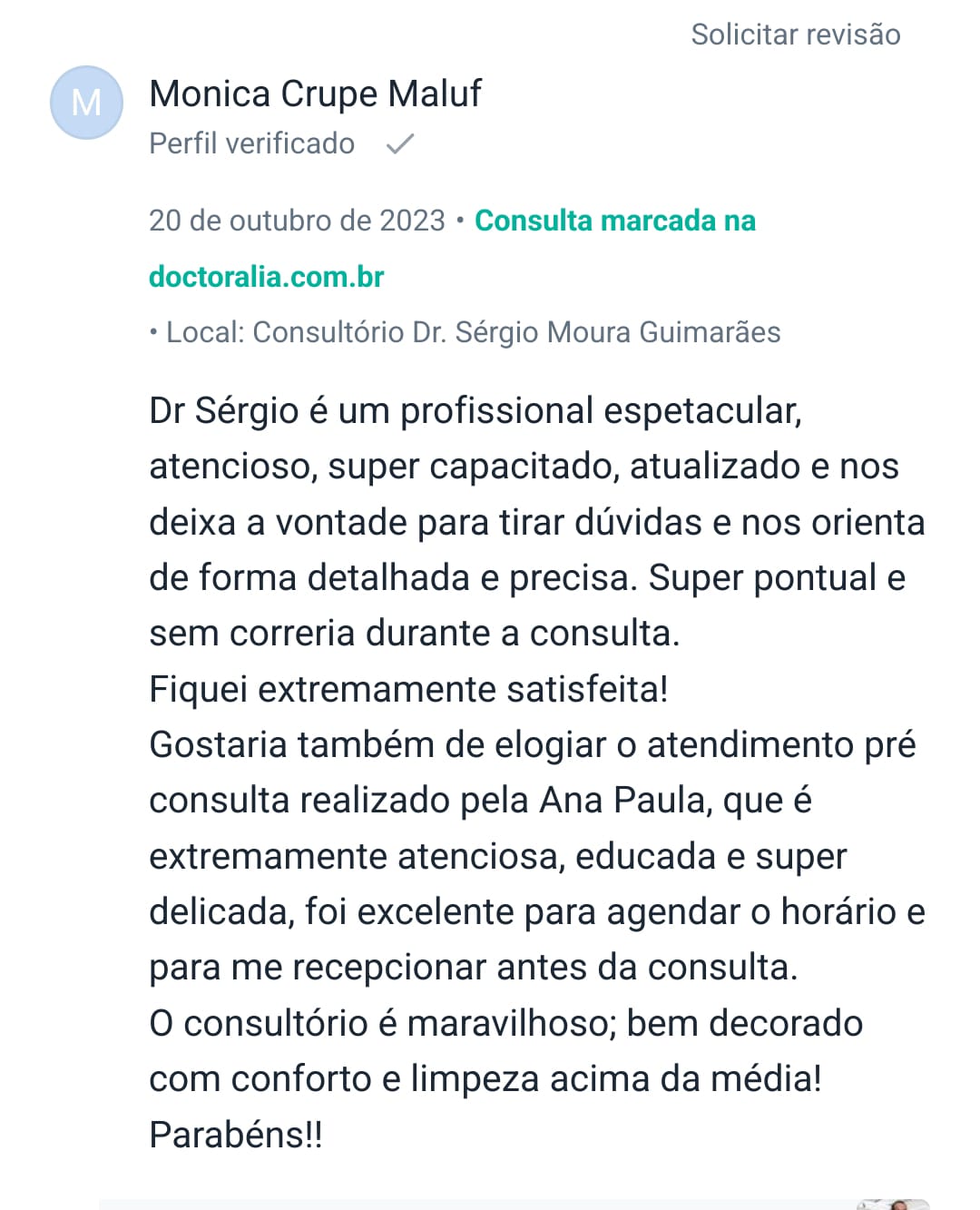This screenshot has width=980, height=1210.
Task: Click the line starting with "atencioso, super capacitado"
Action: click(x=524, y=467)
